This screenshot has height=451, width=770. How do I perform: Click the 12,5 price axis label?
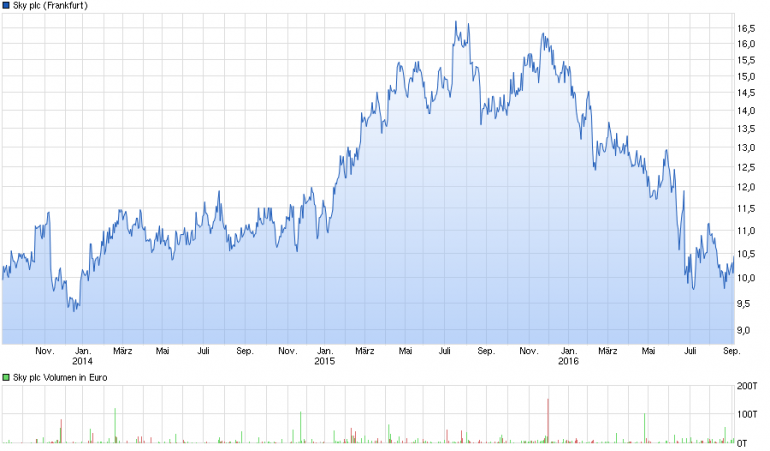click(x=746, y=167)
